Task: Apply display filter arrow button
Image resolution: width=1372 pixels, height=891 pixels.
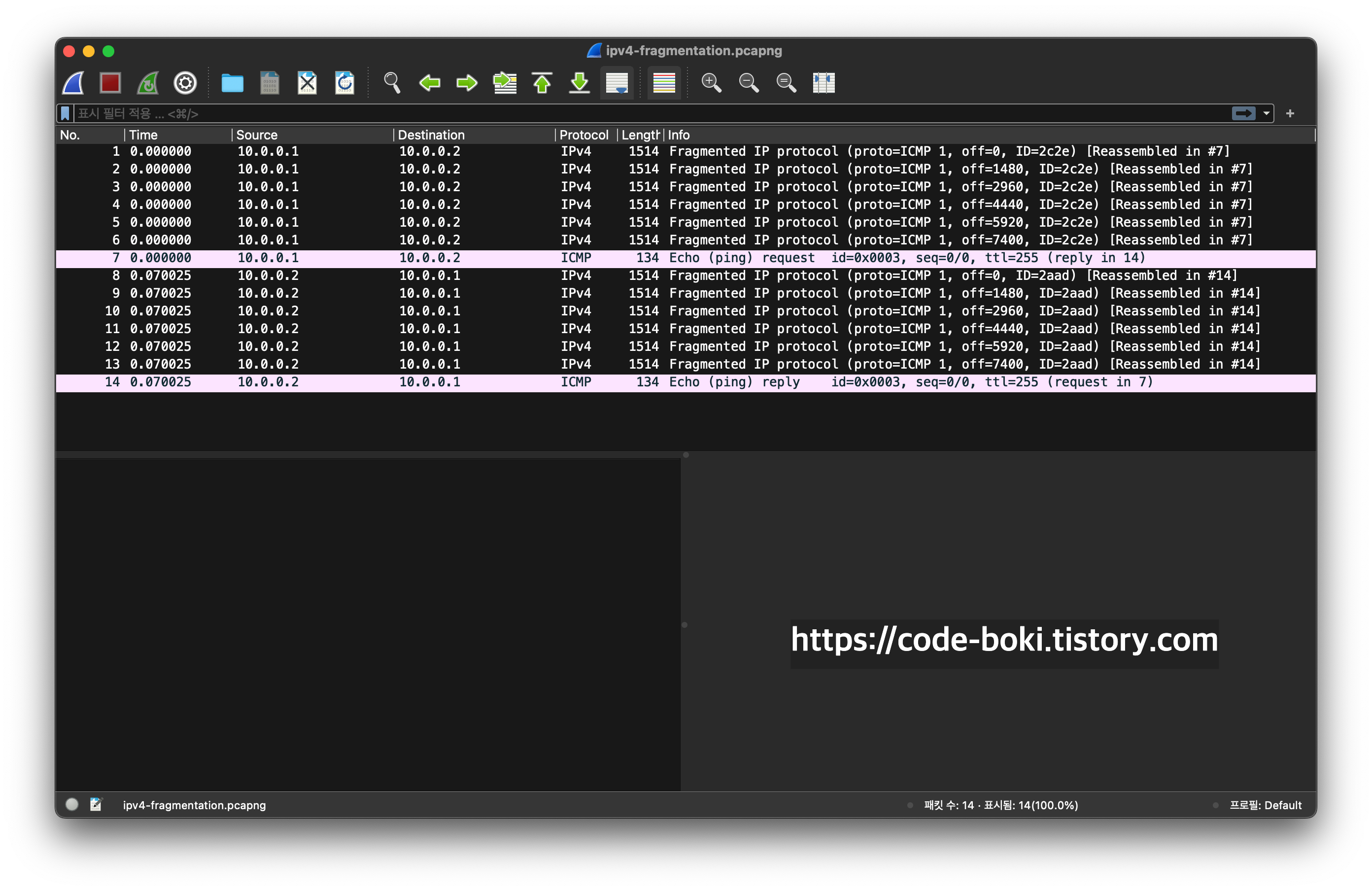Action: [1243, 113]
